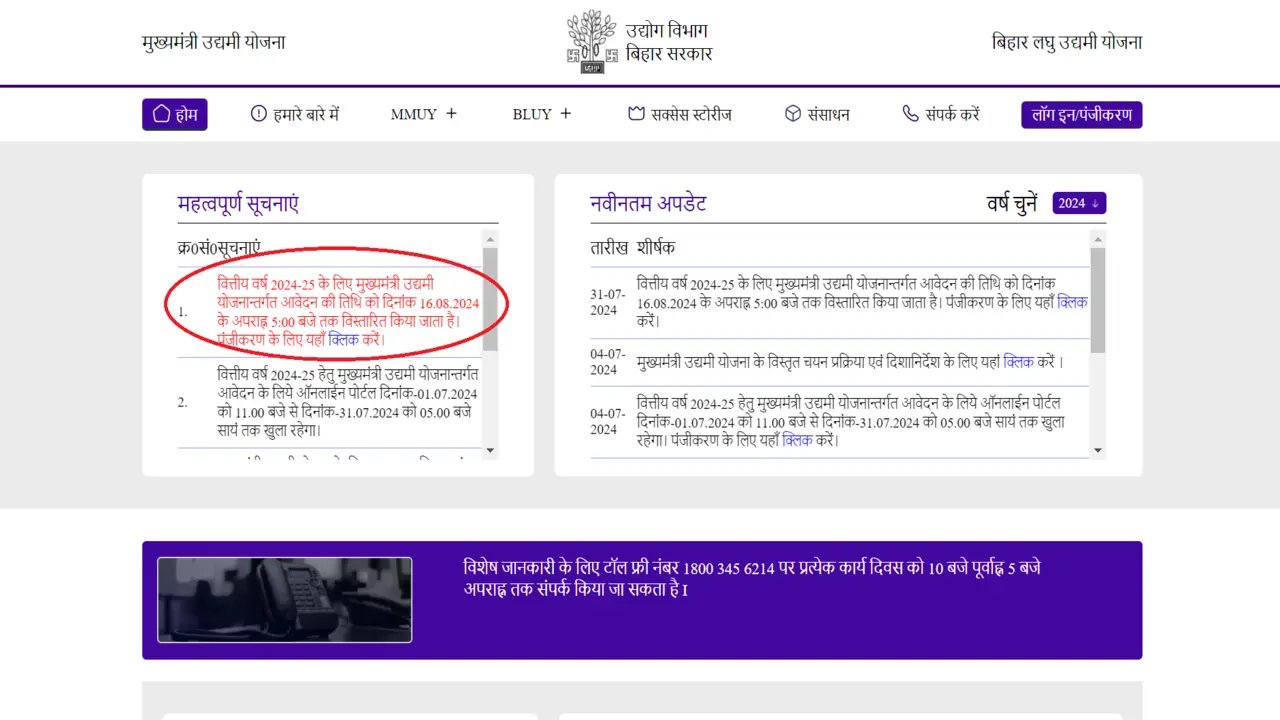Screen dimensions: 1280x720
Task: Click the scroll-up arrow in महत्वपूर्ण सूचनाएं panel
Action: (x=489, y=239)
